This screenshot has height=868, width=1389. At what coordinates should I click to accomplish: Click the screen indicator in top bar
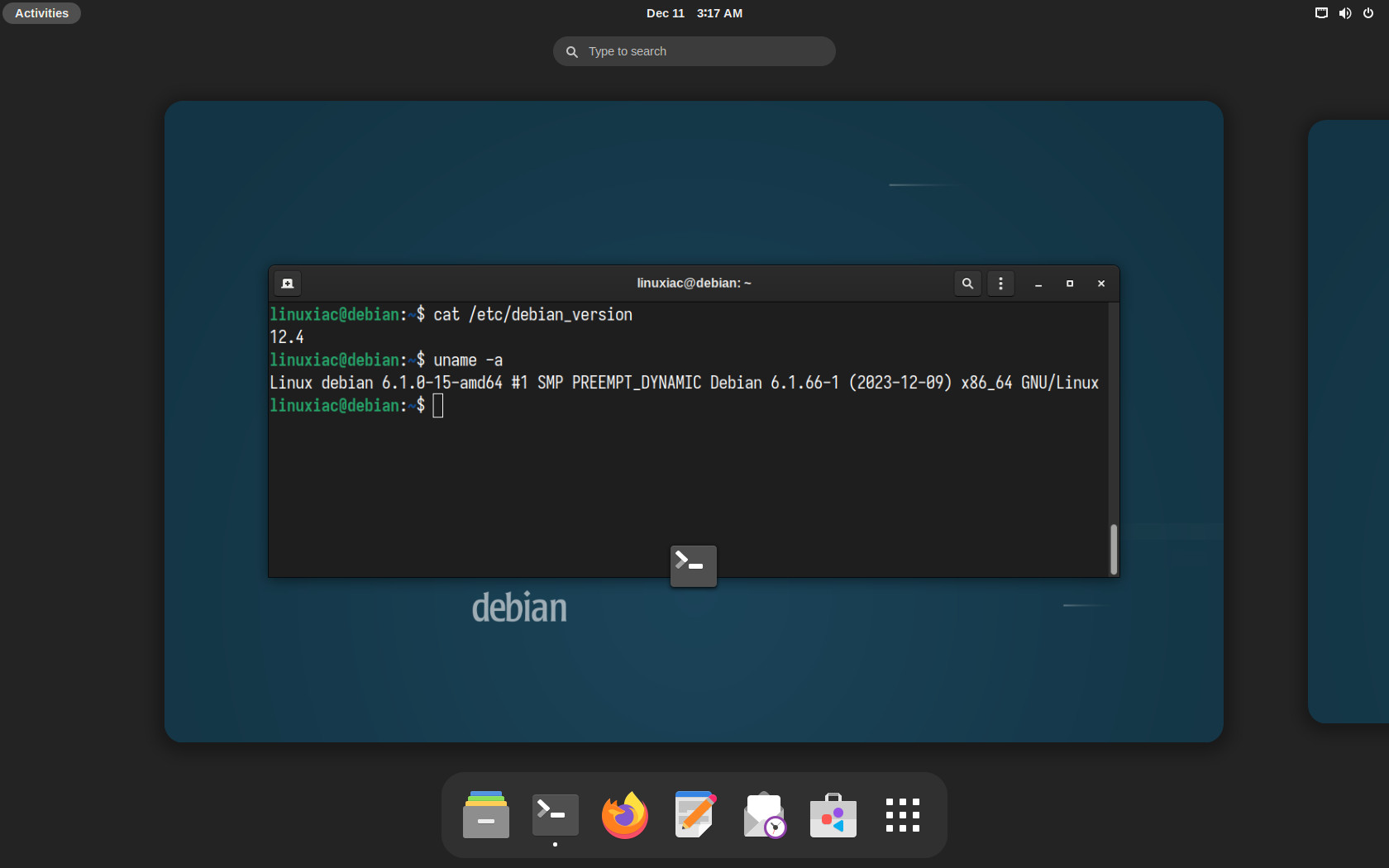[x=1321, y=13]
